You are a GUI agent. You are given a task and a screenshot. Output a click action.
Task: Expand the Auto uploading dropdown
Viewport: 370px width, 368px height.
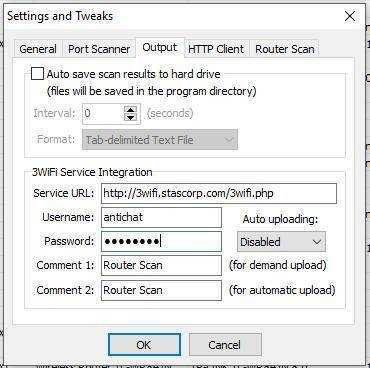281,242
